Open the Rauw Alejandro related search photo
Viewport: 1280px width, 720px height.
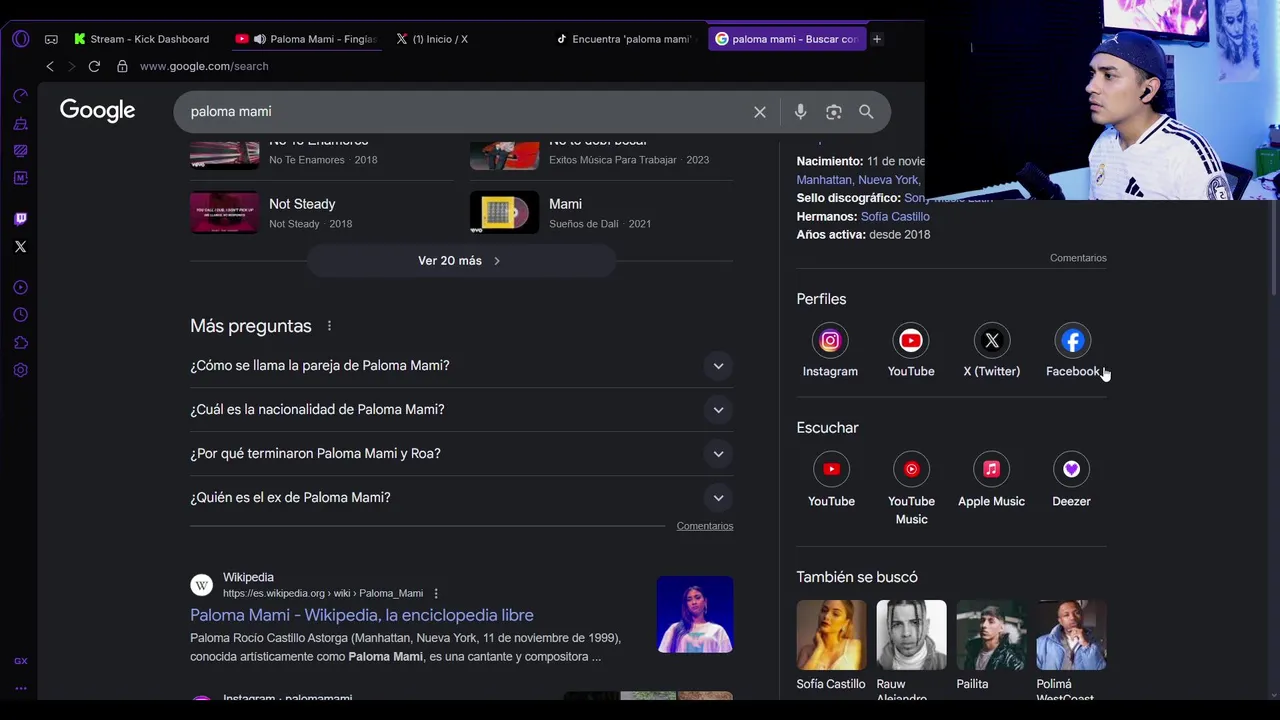(x=911, y=635)
